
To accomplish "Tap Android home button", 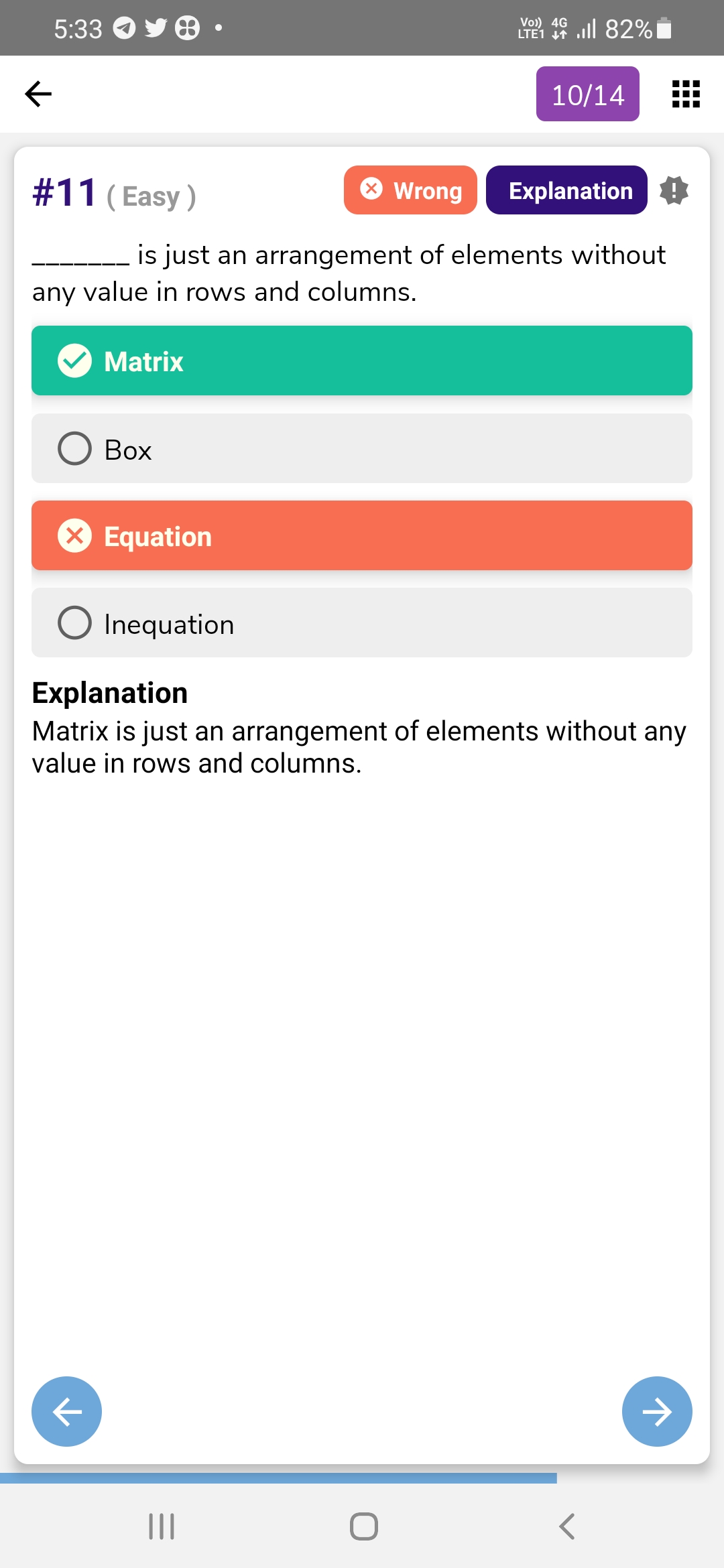I will click(x=363, y=1526).
